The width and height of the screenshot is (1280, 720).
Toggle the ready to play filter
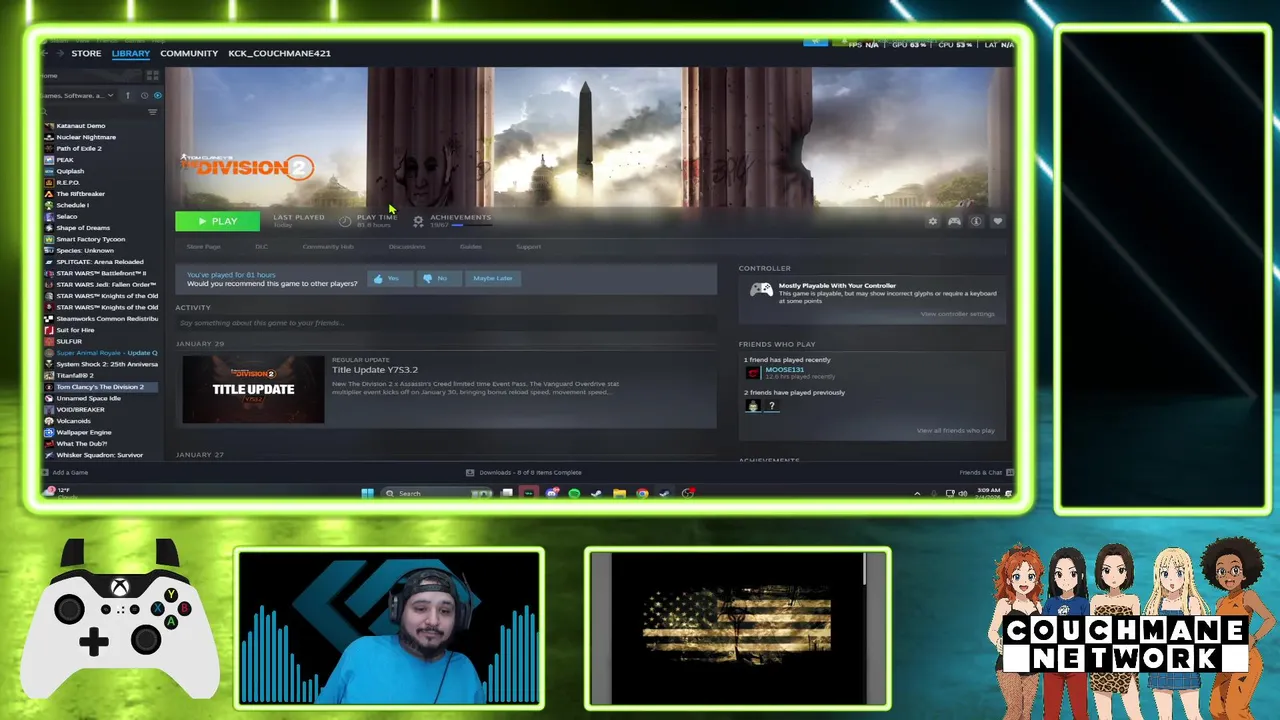click(x=157, y=95)
